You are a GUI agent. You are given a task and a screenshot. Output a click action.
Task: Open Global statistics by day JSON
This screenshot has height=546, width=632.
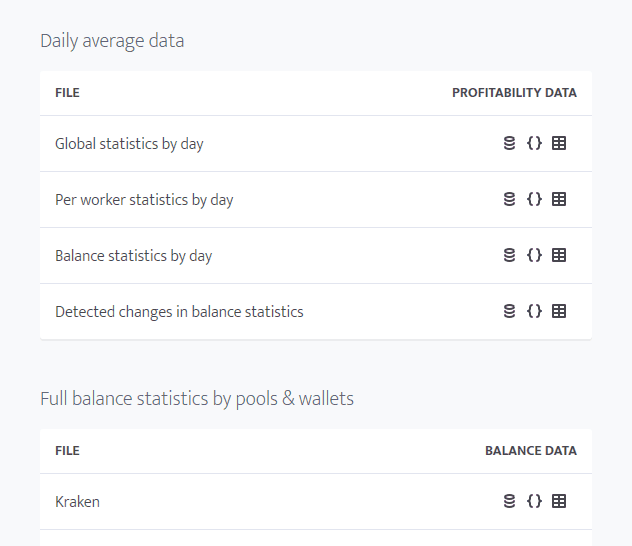pyautogui.click(x=534, y=143)
